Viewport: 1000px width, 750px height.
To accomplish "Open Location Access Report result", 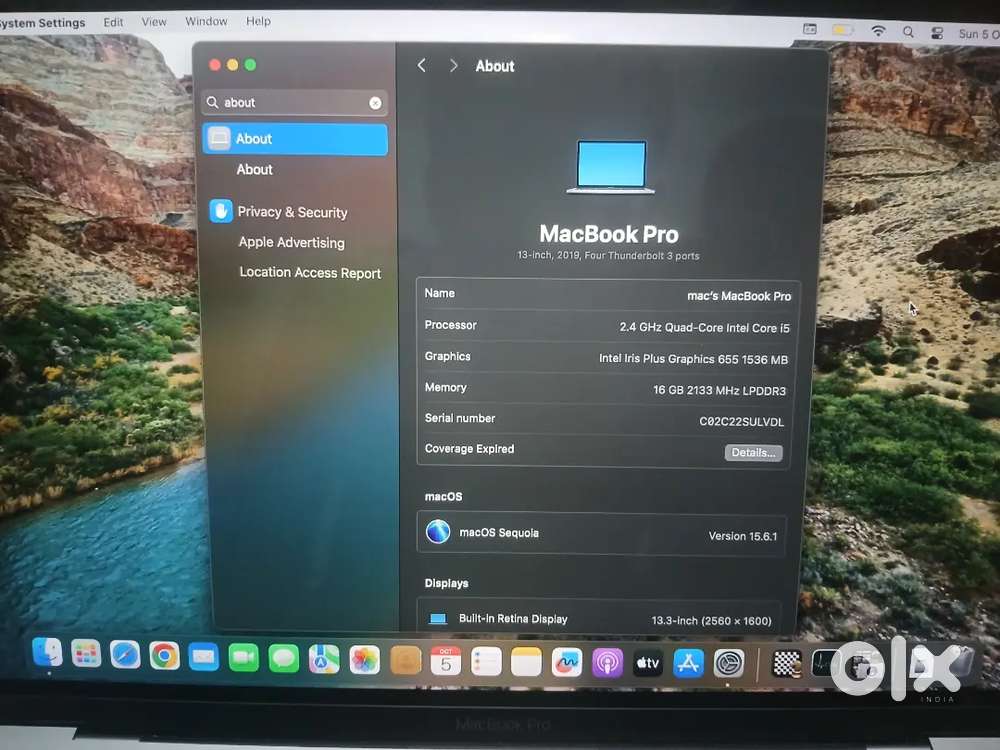I will pos(310,273).
